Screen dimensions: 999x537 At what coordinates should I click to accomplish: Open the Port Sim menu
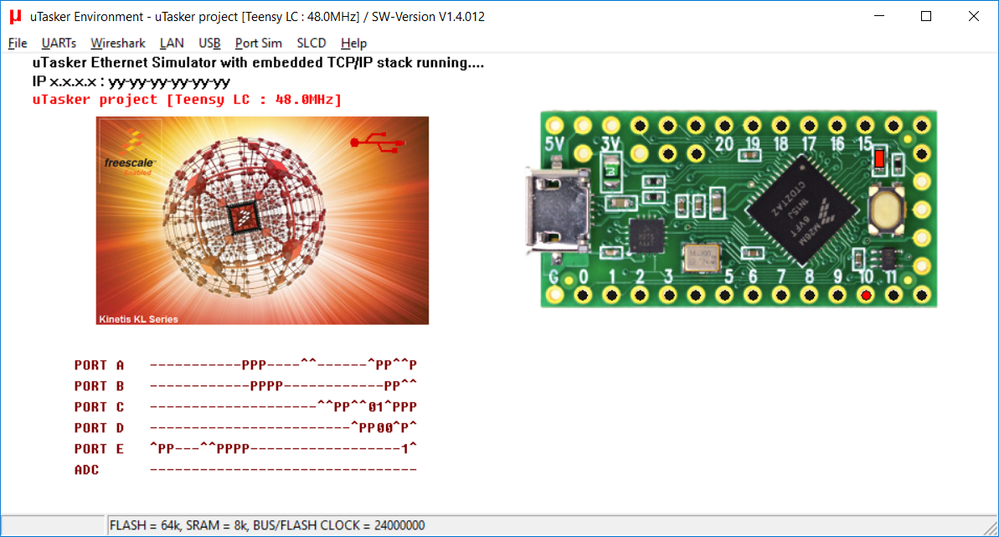click(258, 43)
